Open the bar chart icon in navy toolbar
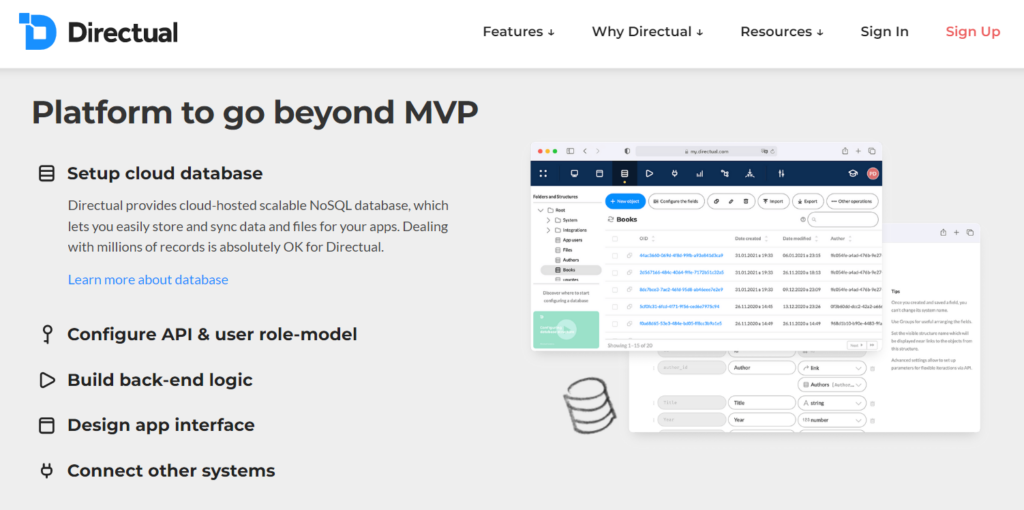 [699, 173]
